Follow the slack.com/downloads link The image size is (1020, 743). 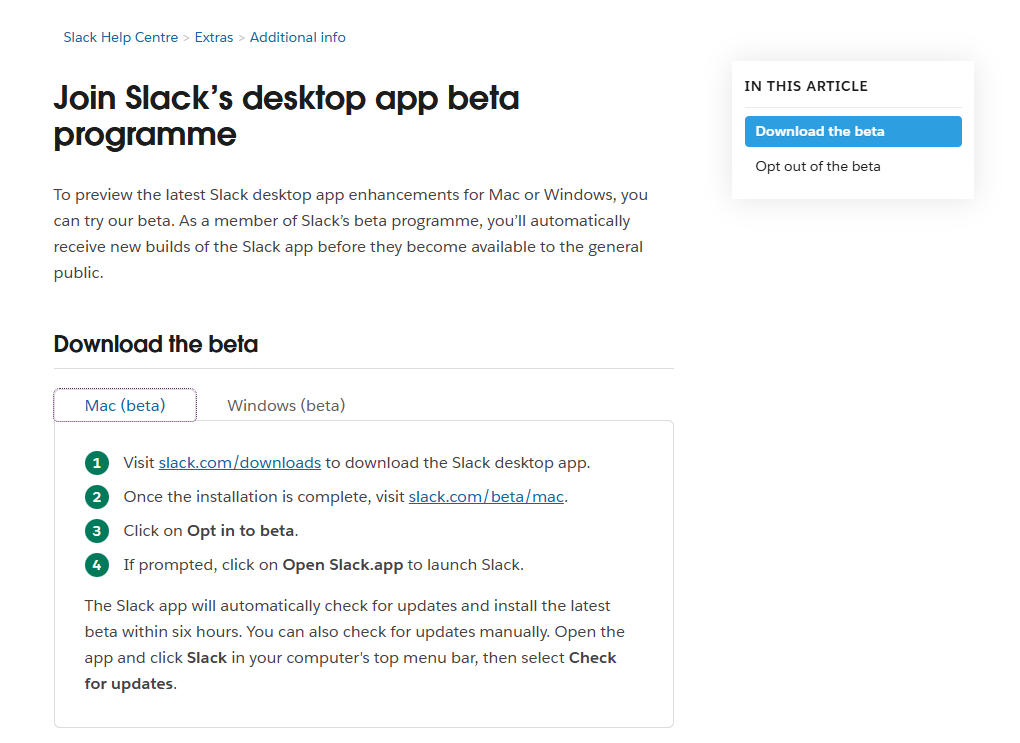[239, 463]
